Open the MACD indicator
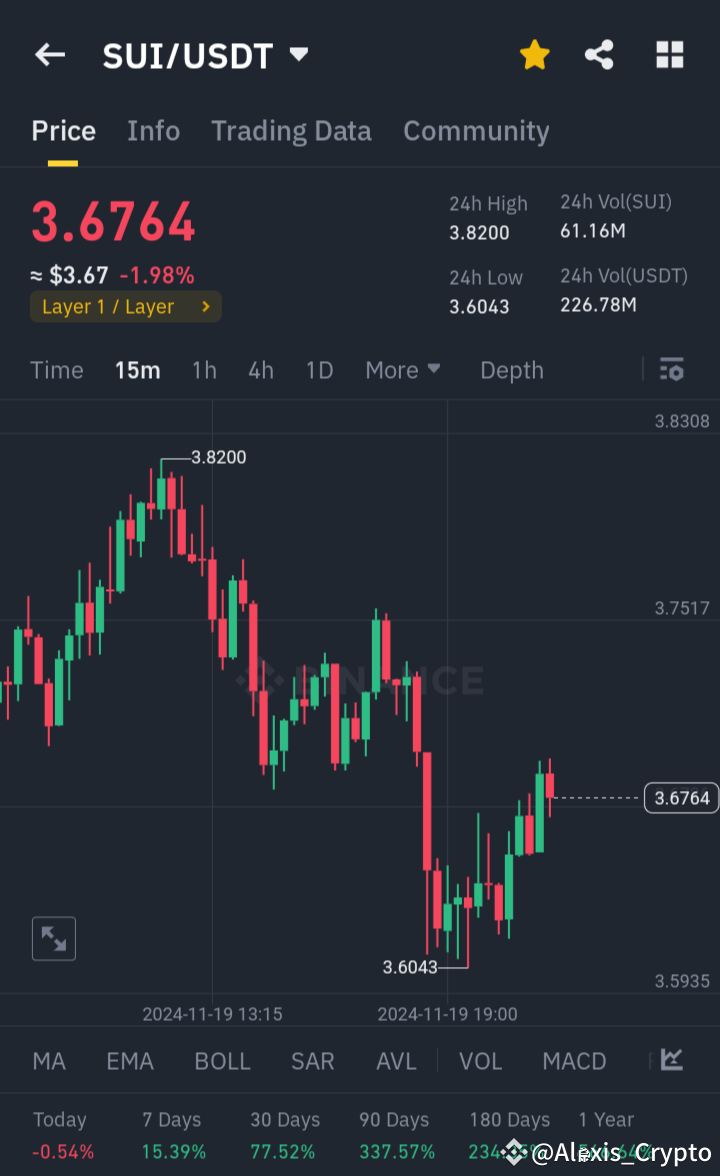Screen dimensions: 720x1176 click(574, 1060)
